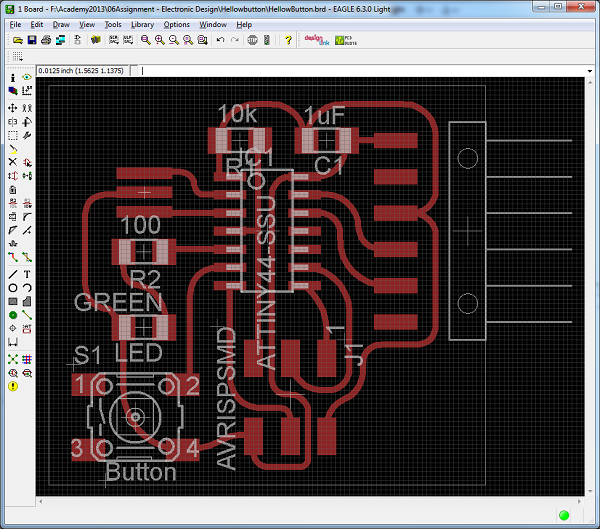Open the Display layers icon
This screenshot has height=529, width=600.
[x=12, y=91]
